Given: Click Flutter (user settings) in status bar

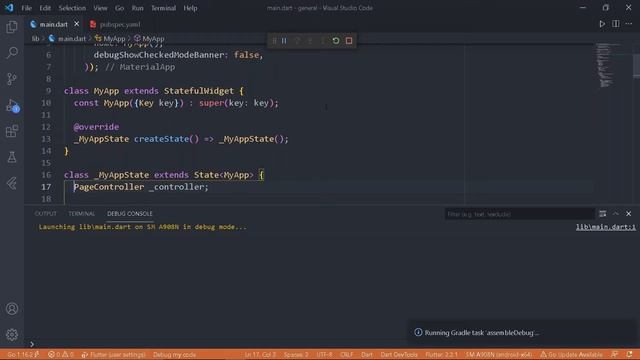Looking at the screenshot, I should tap(113, 355).
